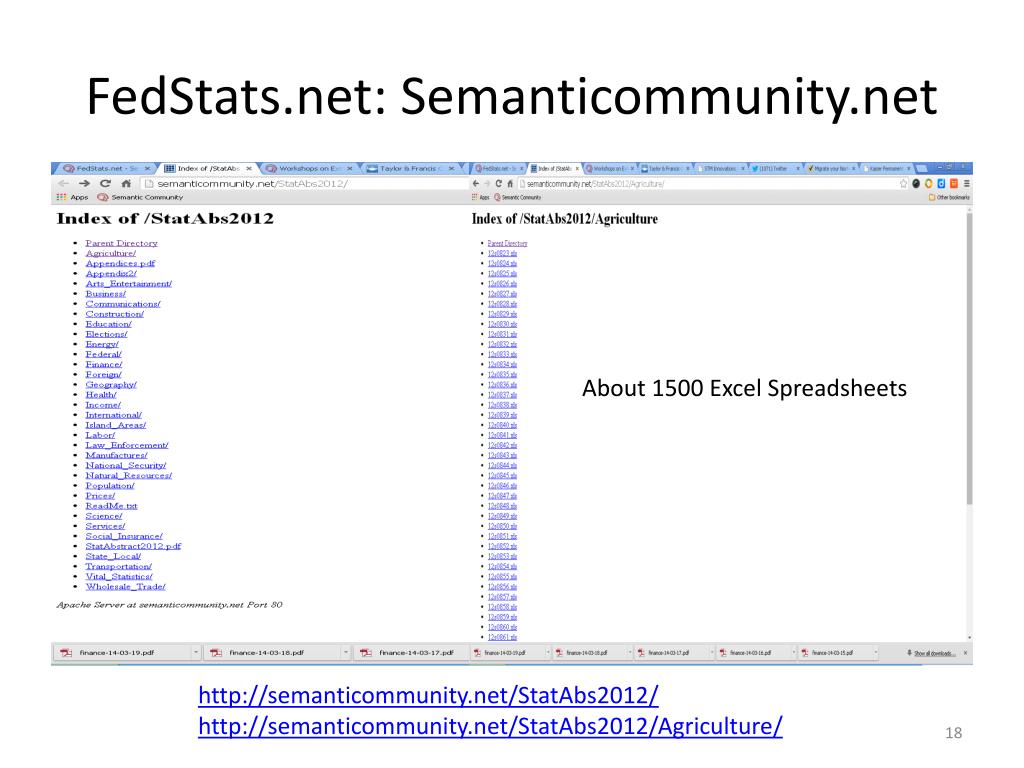
Task: Click Show all downloads link
Action: [x=934, y=653]
